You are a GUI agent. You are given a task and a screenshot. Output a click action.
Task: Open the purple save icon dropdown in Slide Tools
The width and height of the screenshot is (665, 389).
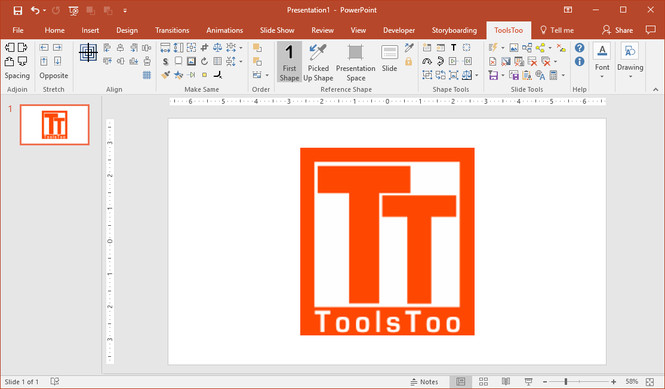point(503,76)
